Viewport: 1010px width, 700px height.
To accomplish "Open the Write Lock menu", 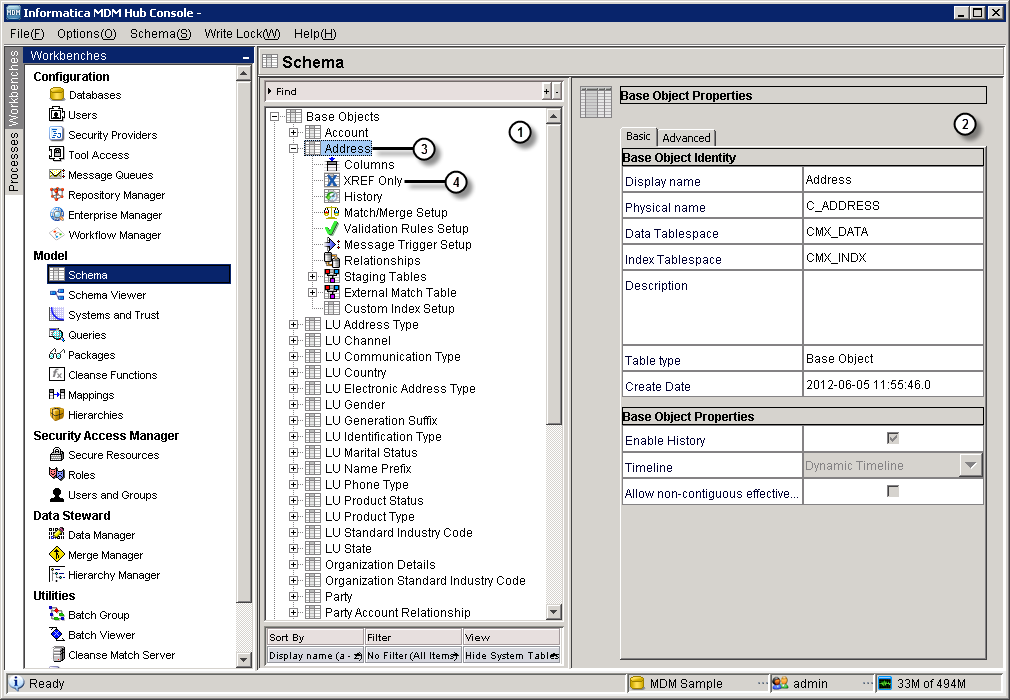I will pyautogui.click(x=242, y=33).
